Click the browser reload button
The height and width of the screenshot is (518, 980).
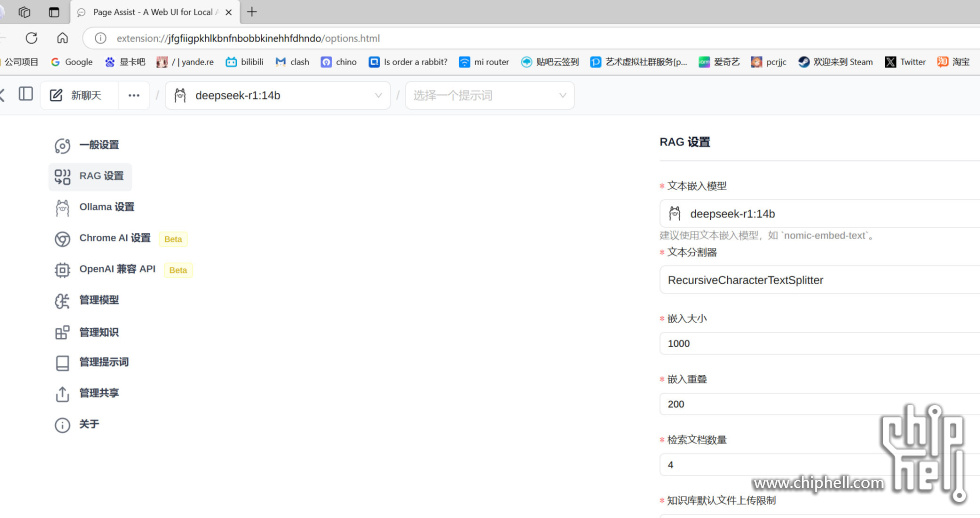coord(31,38)
